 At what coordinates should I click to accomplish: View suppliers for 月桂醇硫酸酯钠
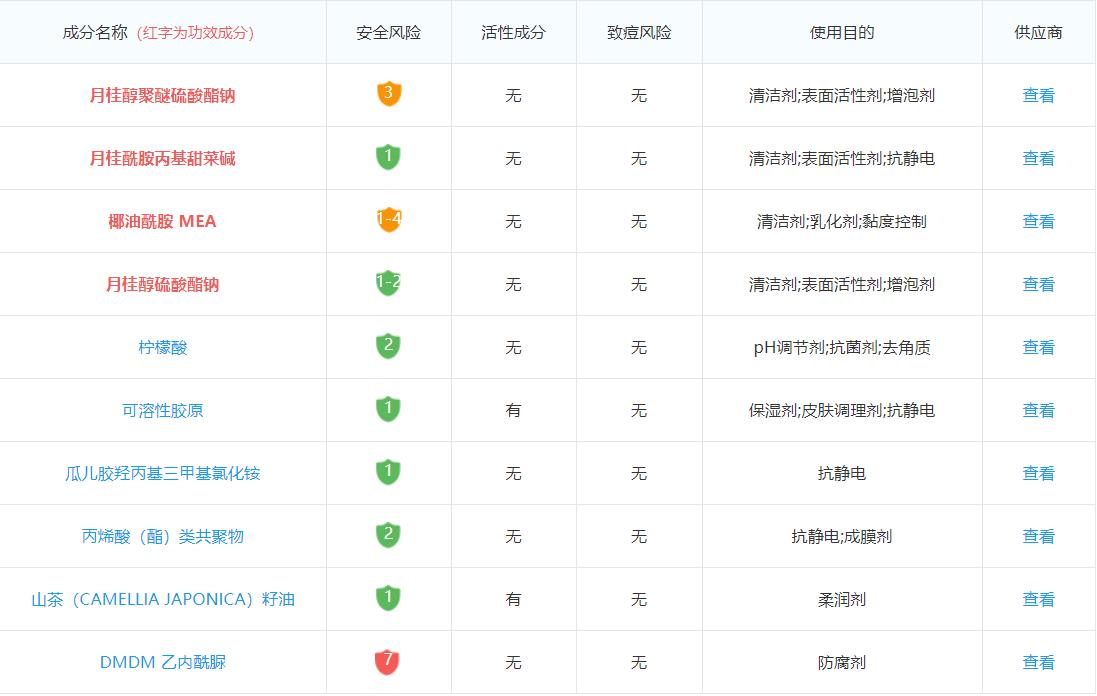coord(1038,285)
